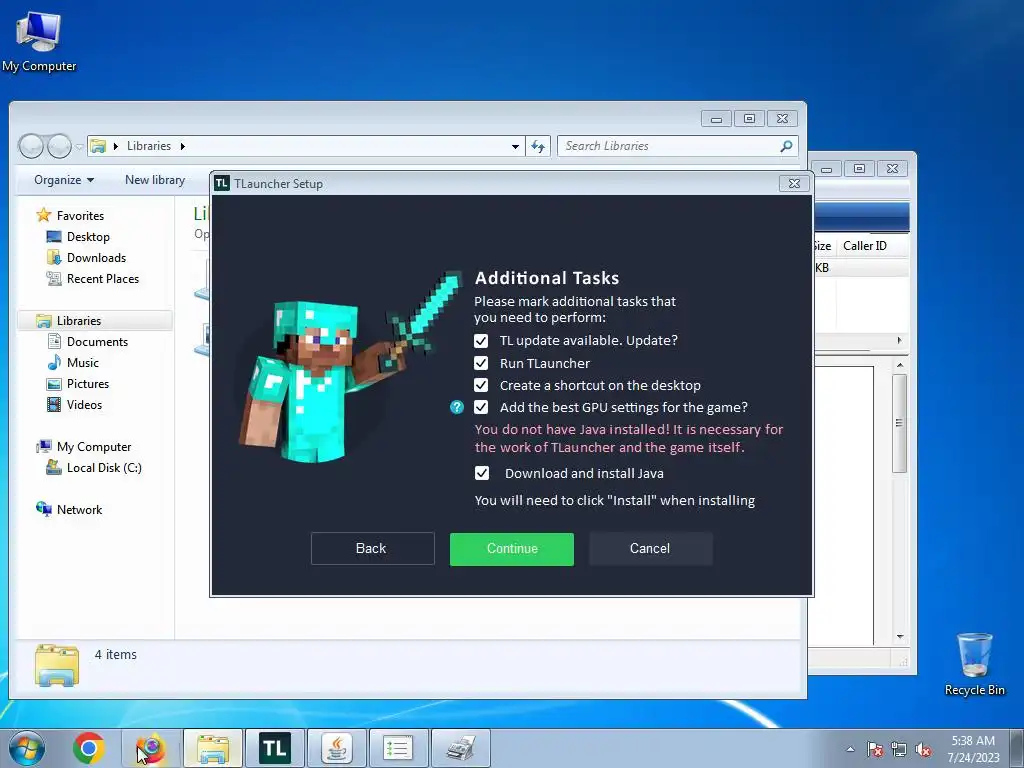Click New library in Explorer toolbar
The width and height of the screenshot is (1024, 768).
[155, 180]
